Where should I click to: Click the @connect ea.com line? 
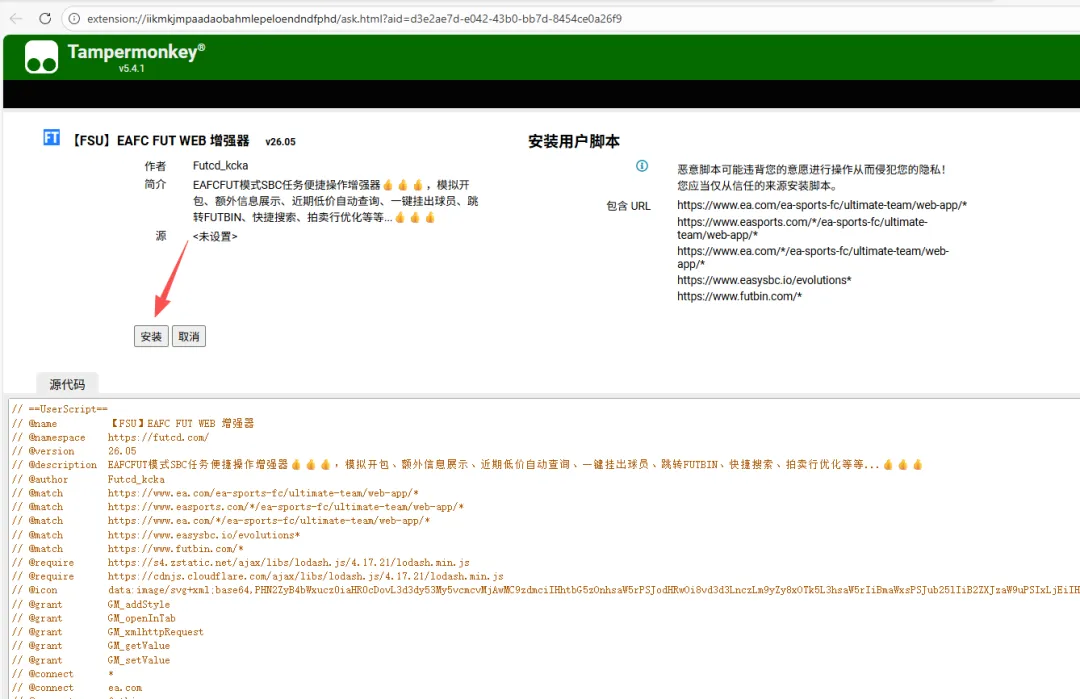(77, 688)
